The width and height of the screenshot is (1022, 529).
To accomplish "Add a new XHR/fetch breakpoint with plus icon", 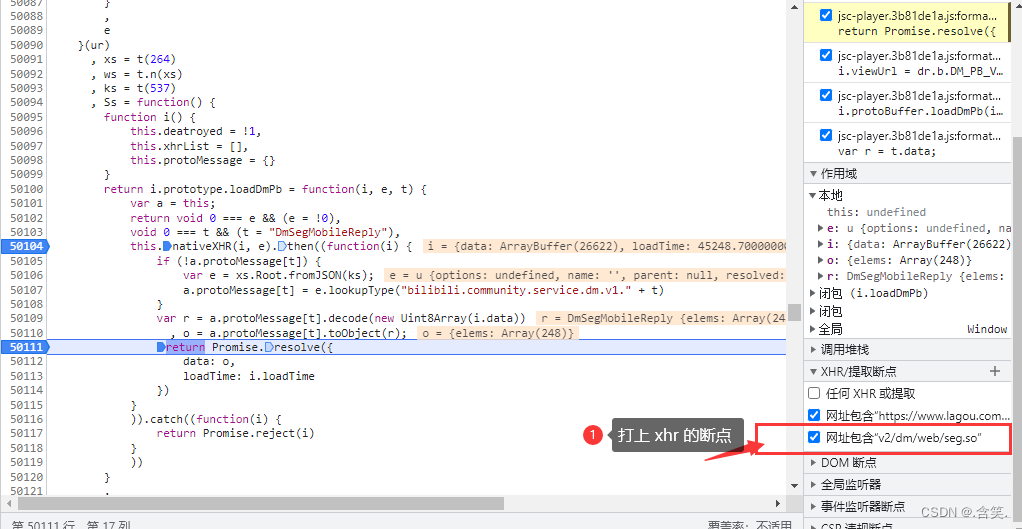I will (995, 371).
